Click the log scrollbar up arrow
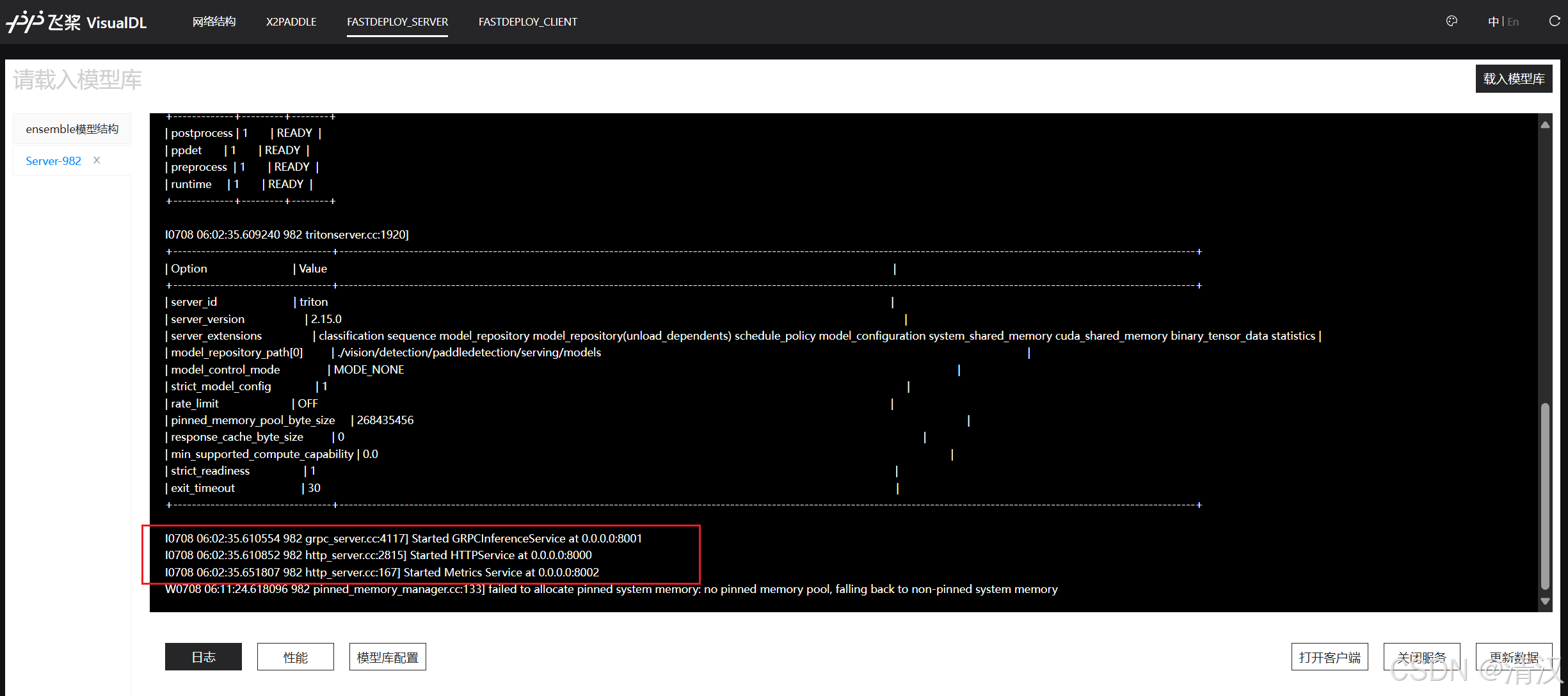This screenshot has height=696, width=1568. pos(1545,125)
